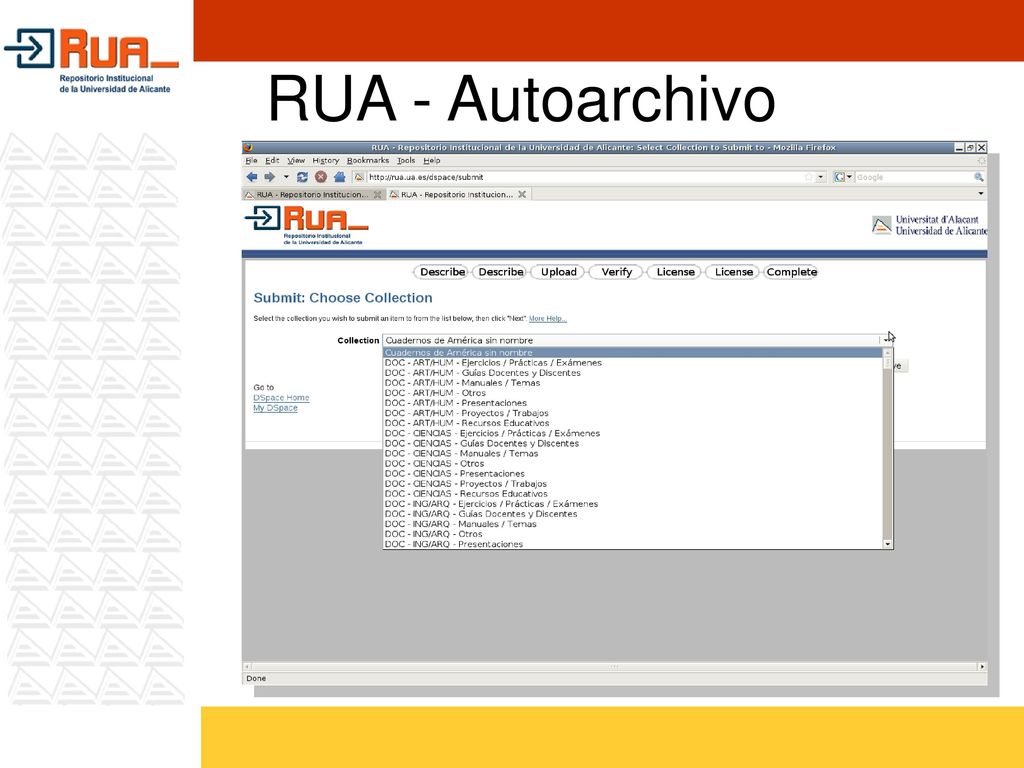Open the list-all-tabs arrow on the tab bar
Viewport: 1024px width, 768px height.
coord(980,194)
